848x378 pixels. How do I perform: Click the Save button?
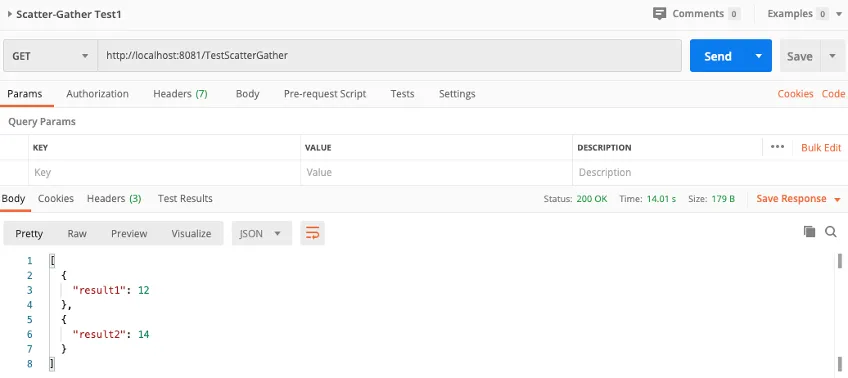tap(799, 56)
